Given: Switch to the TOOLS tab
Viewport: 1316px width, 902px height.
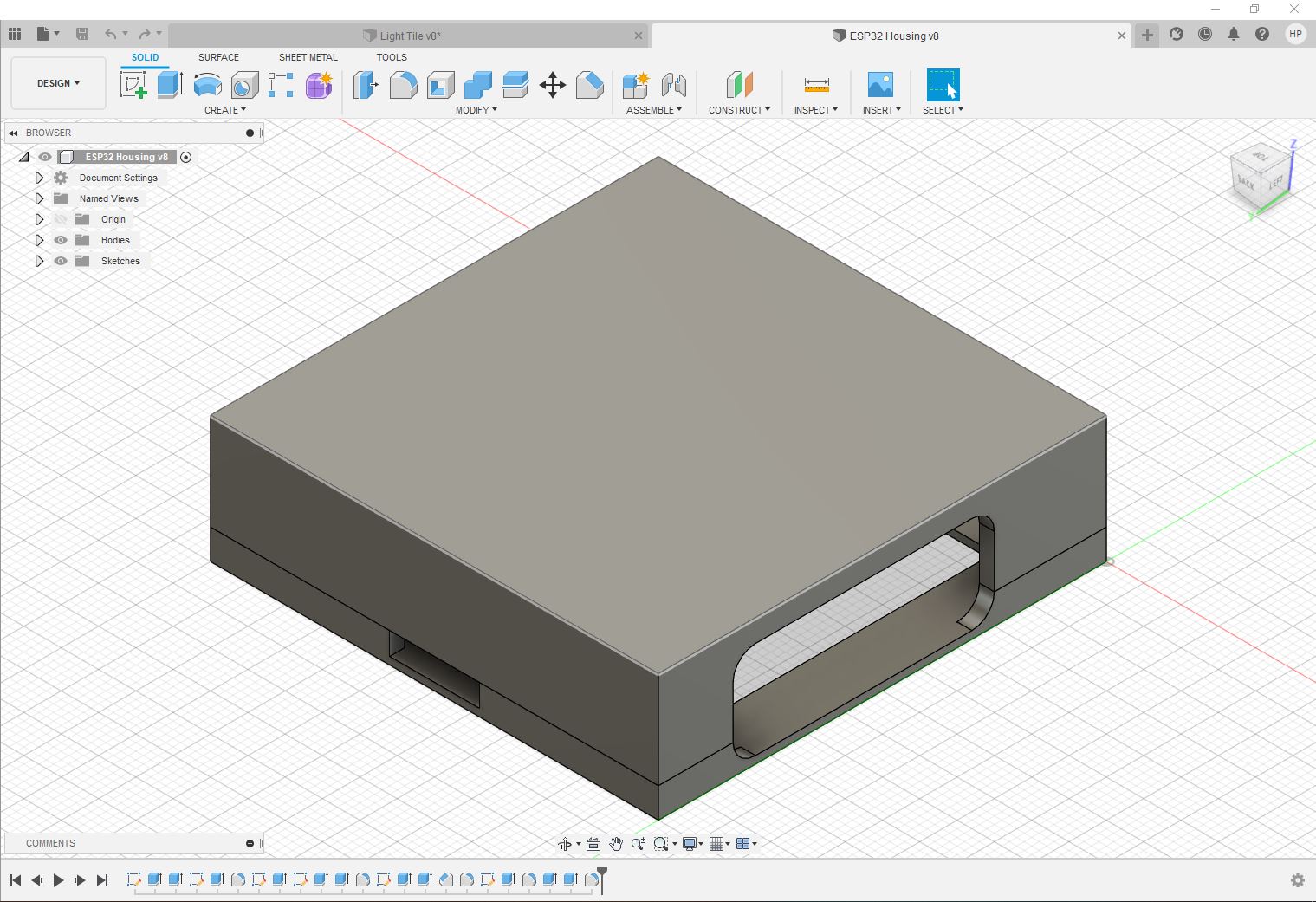Looking at the screenshot, I should (392, 57).
